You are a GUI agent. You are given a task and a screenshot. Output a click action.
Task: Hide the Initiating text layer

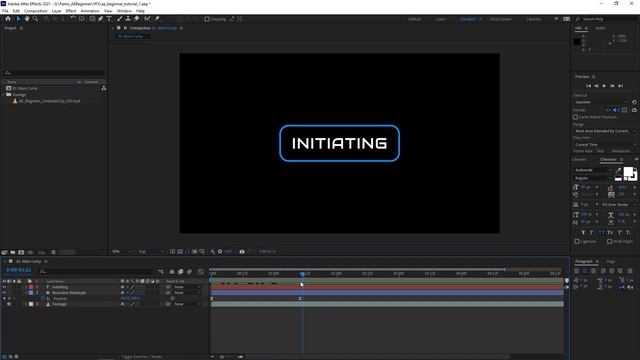4,287
